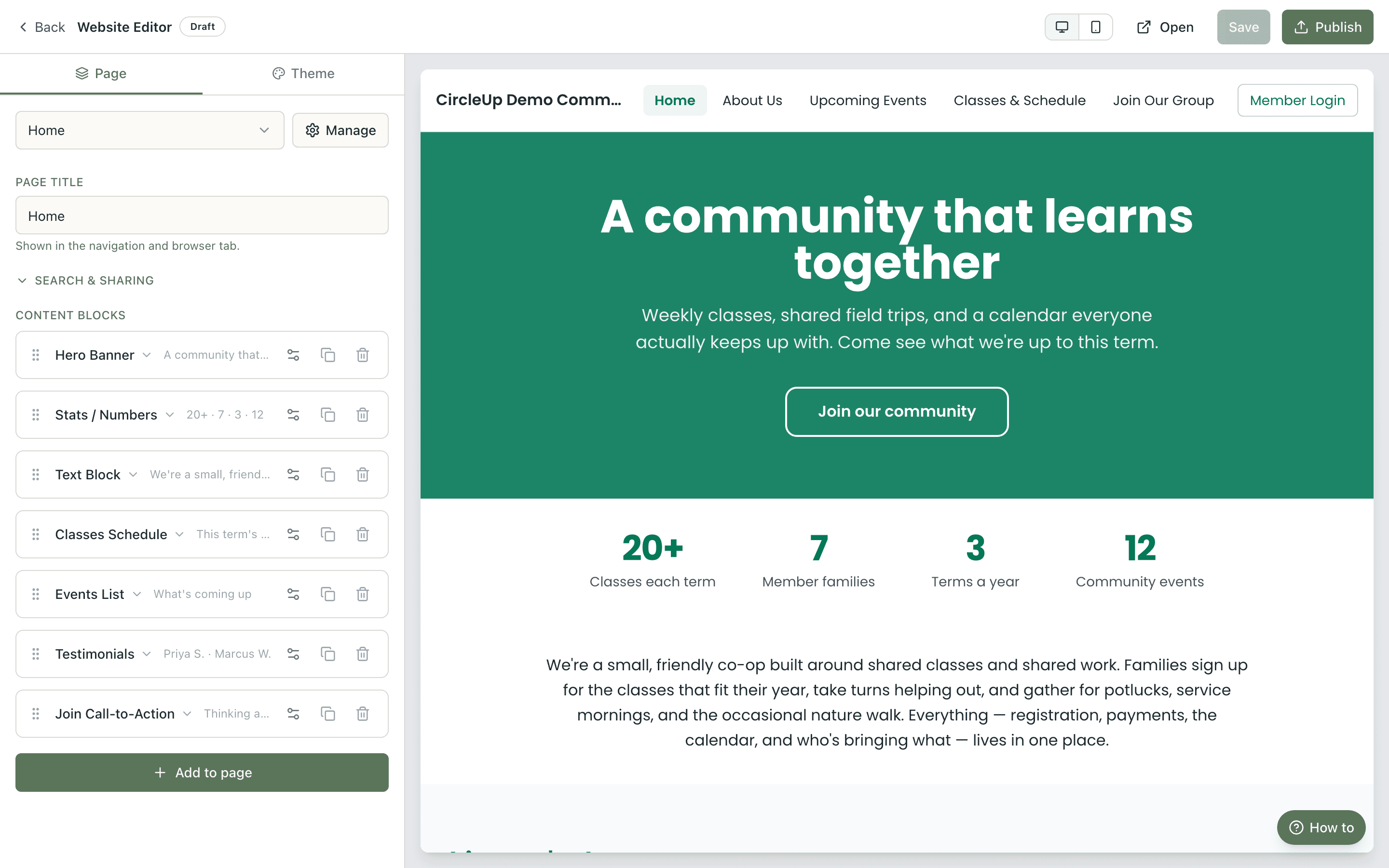This screenshot has width=1389, height=868.
Task: Grab the Stats / Numbers drag handle
Action: (36, 415)
